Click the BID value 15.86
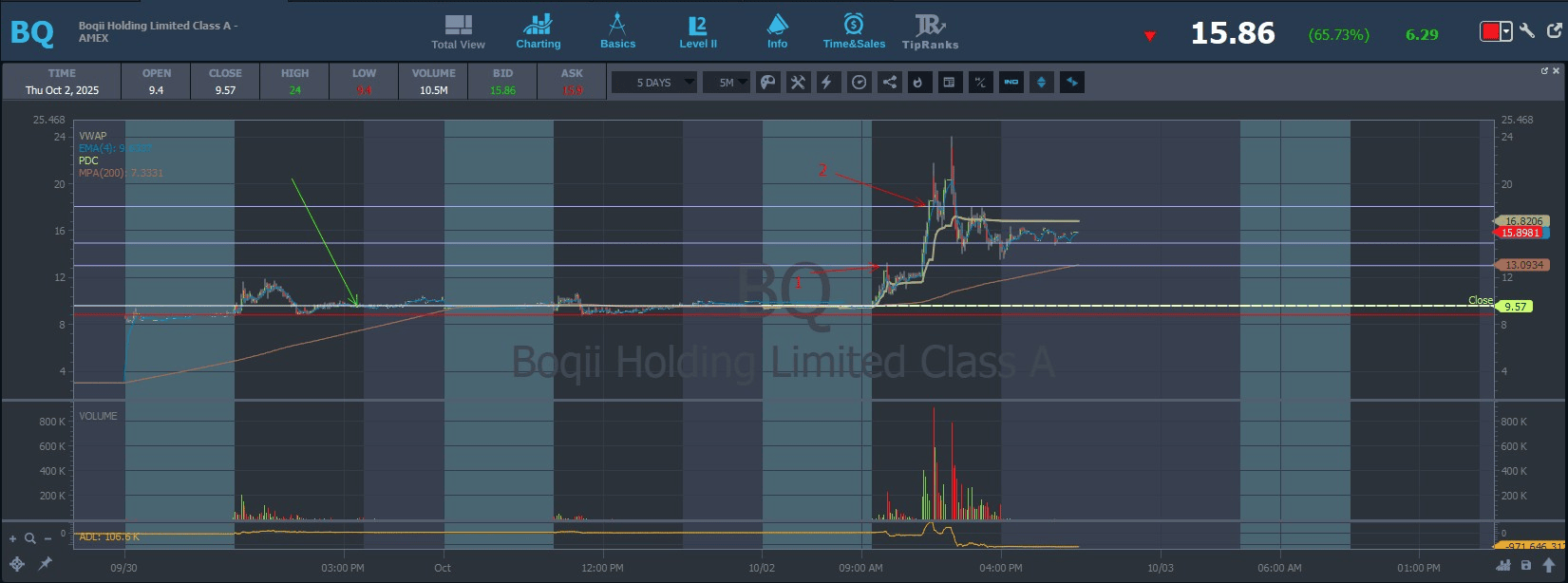 click(x=502, y=90)
